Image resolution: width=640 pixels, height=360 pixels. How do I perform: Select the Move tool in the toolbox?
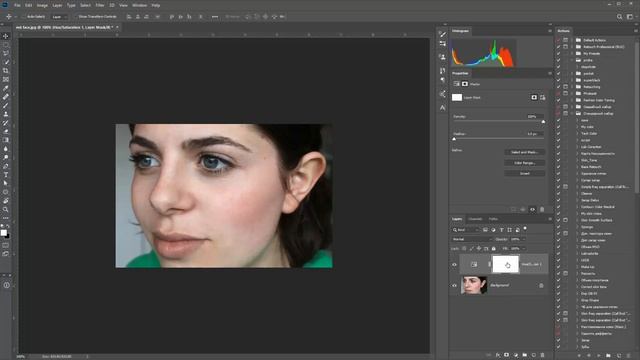coord(6,36)
